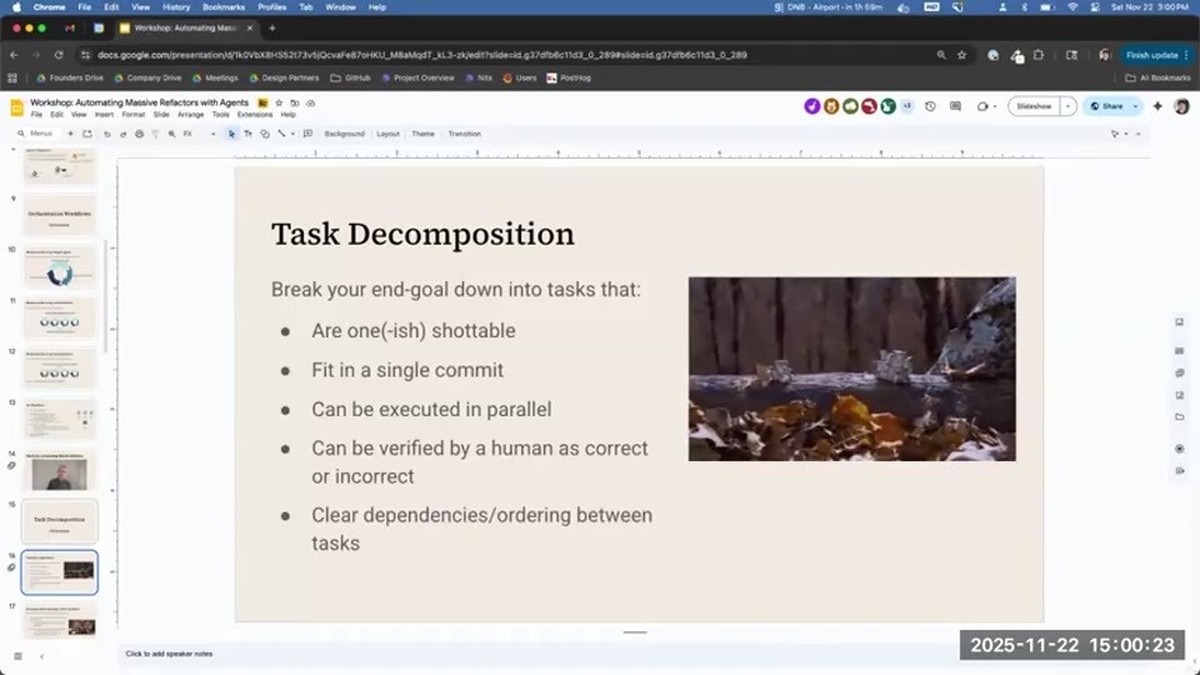Click the Slideshow button
Viewport: 1200px width, 675px height.
pos(1034,106)
